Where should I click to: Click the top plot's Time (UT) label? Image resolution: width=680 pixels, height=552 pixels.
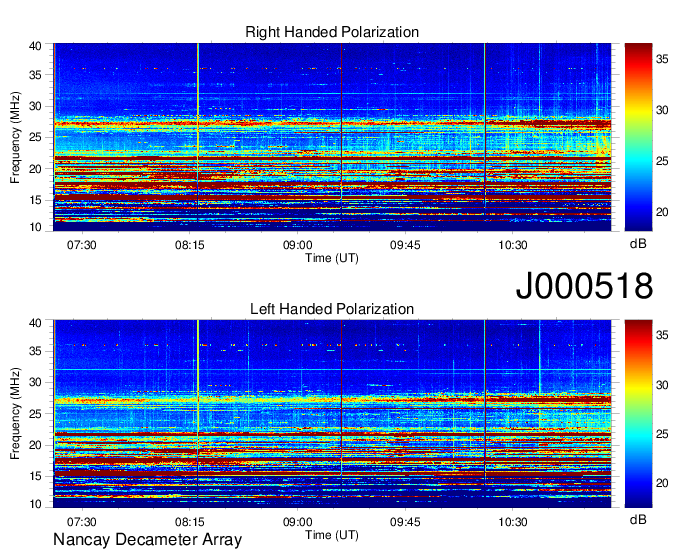coord(332,258)
